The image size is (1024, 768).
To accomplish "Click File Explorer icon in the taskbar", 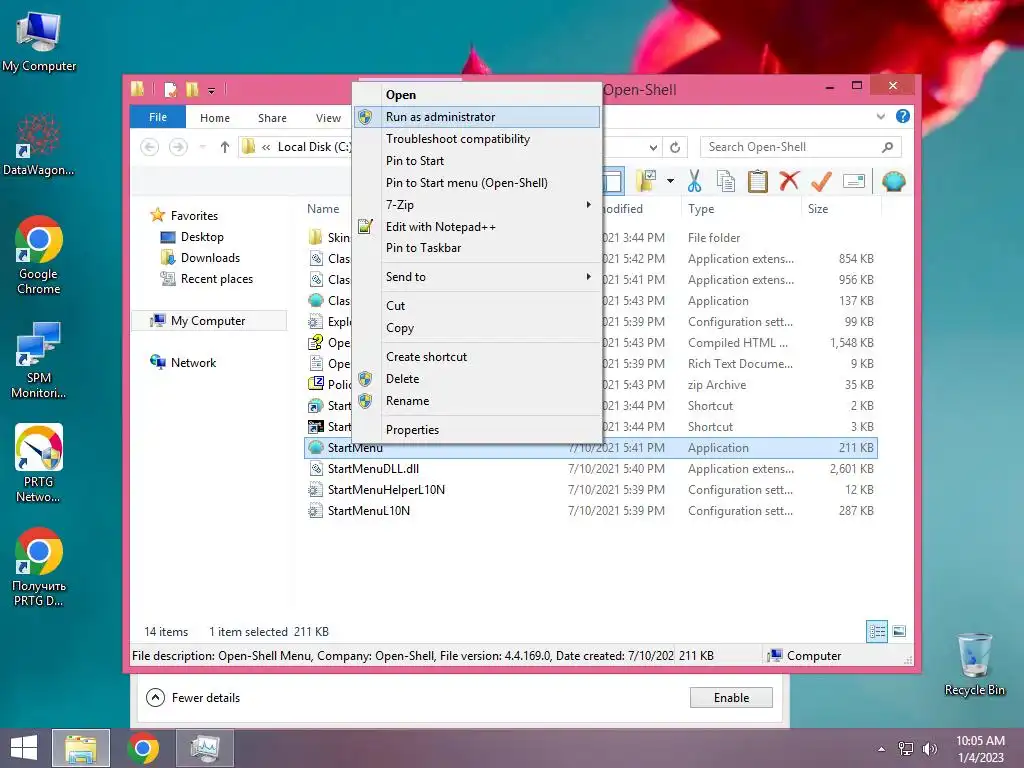I will click(81, 748).
